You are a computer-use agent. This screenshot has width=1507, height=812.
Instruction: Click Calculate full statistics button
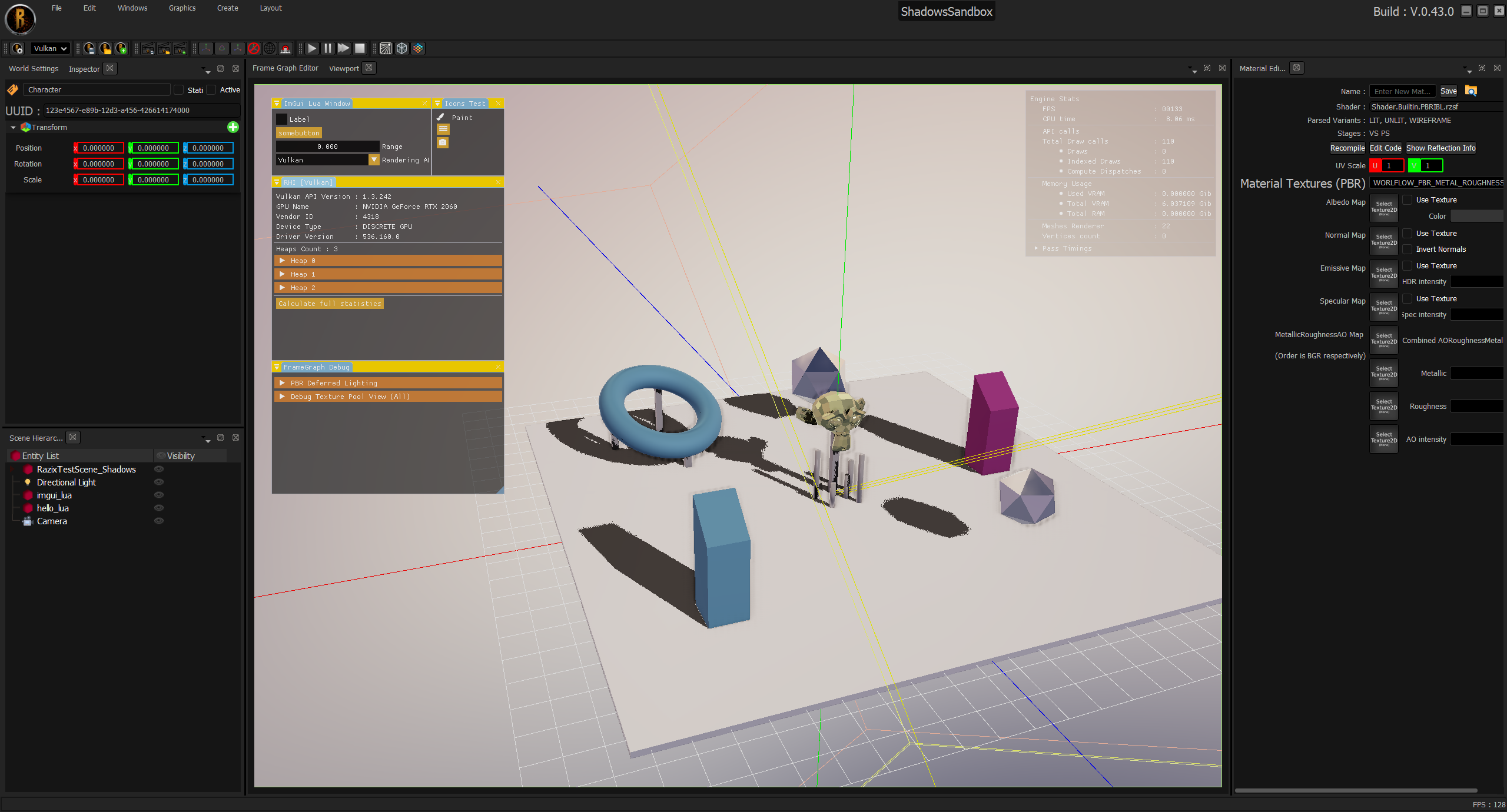[x=330, y=304]
